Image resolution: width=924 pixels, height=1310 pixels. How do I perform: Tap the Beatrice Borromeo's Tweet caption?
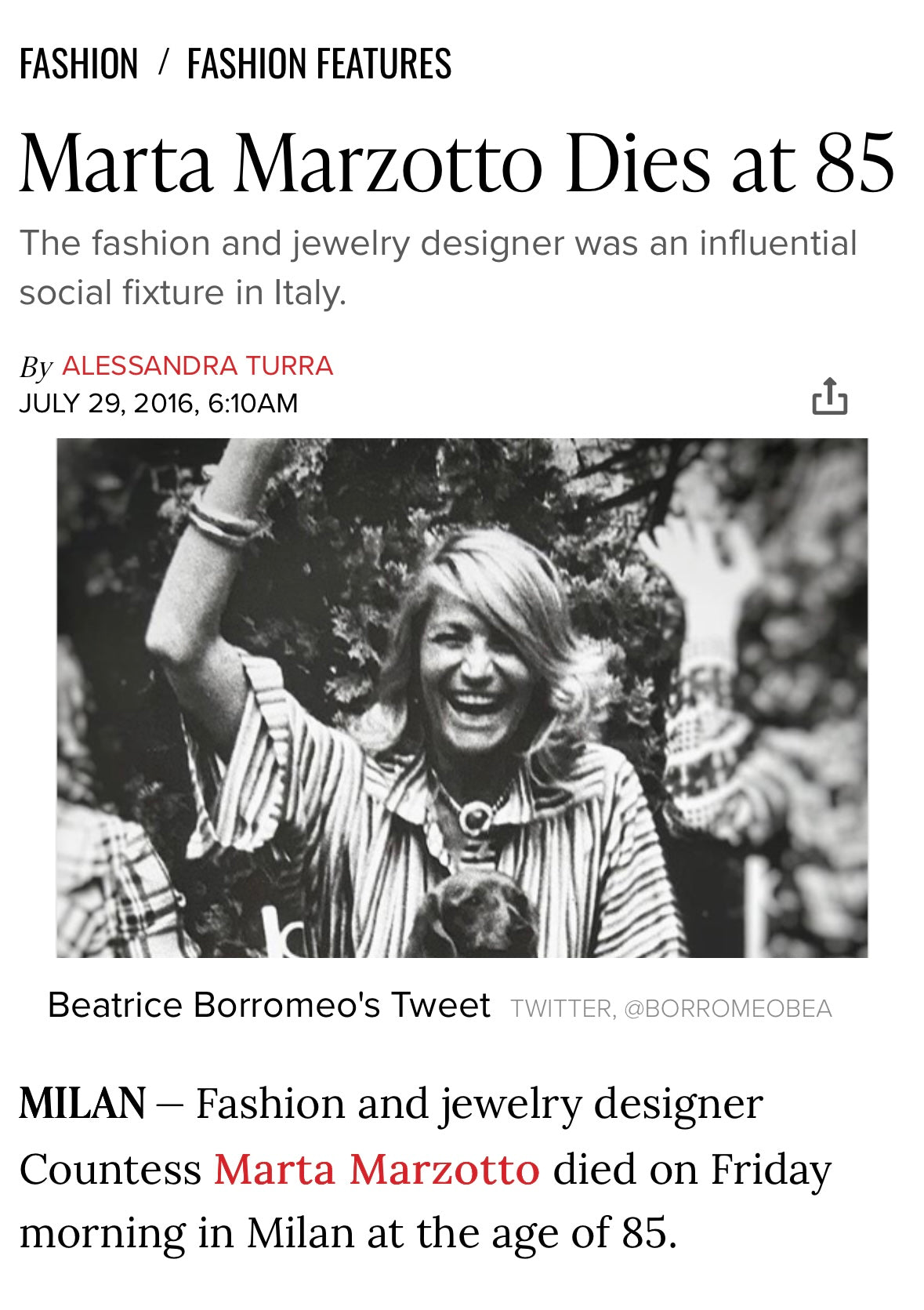tap(269, 1005)
